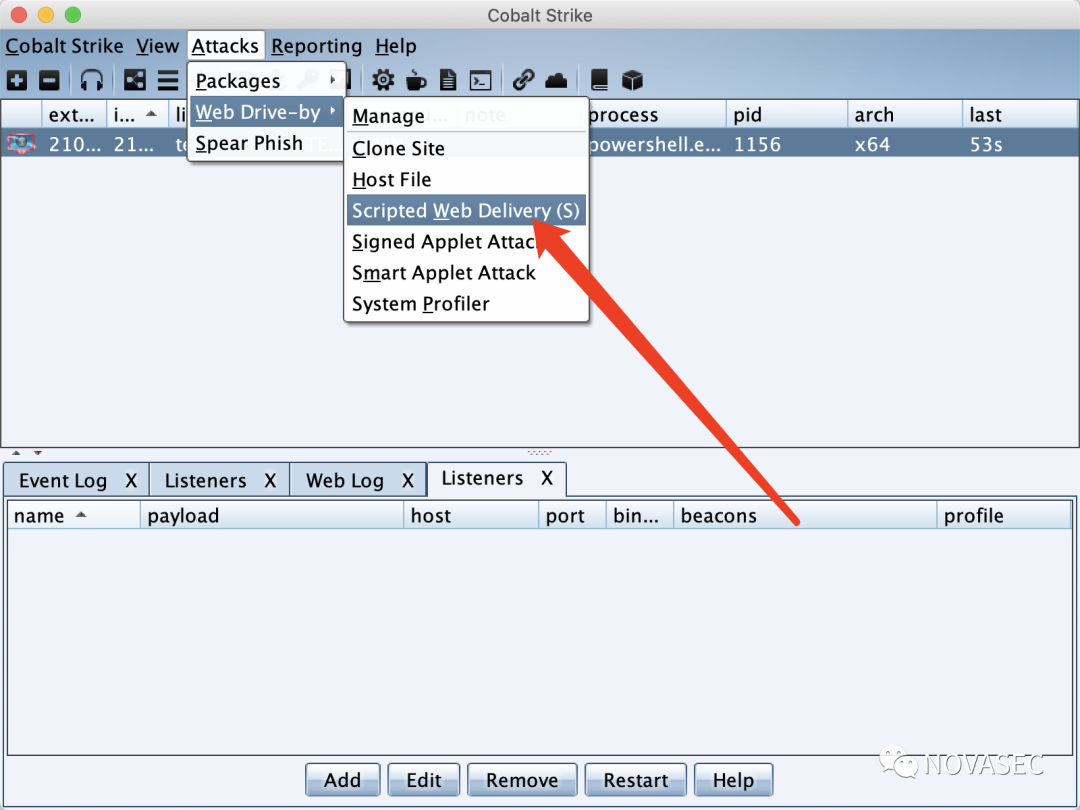Click the process column header
Image resolution: width=1080 pixels, height=810 pixels.
(657, 114)
